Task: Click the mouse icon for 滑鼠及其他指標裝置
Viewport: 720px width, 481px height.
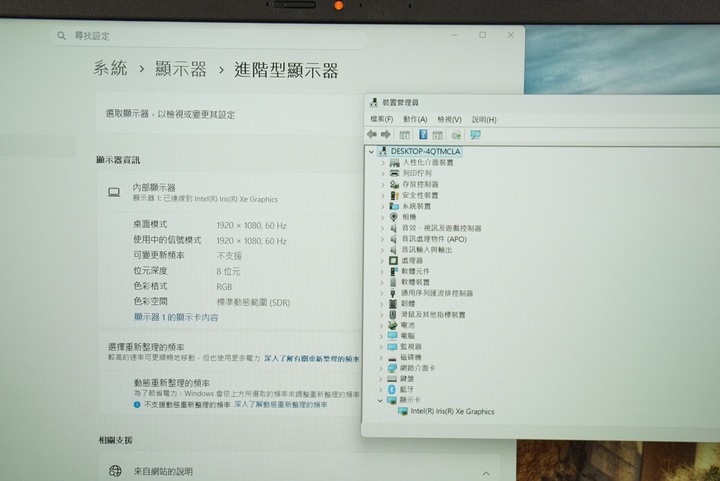Action: coord(393,314)
